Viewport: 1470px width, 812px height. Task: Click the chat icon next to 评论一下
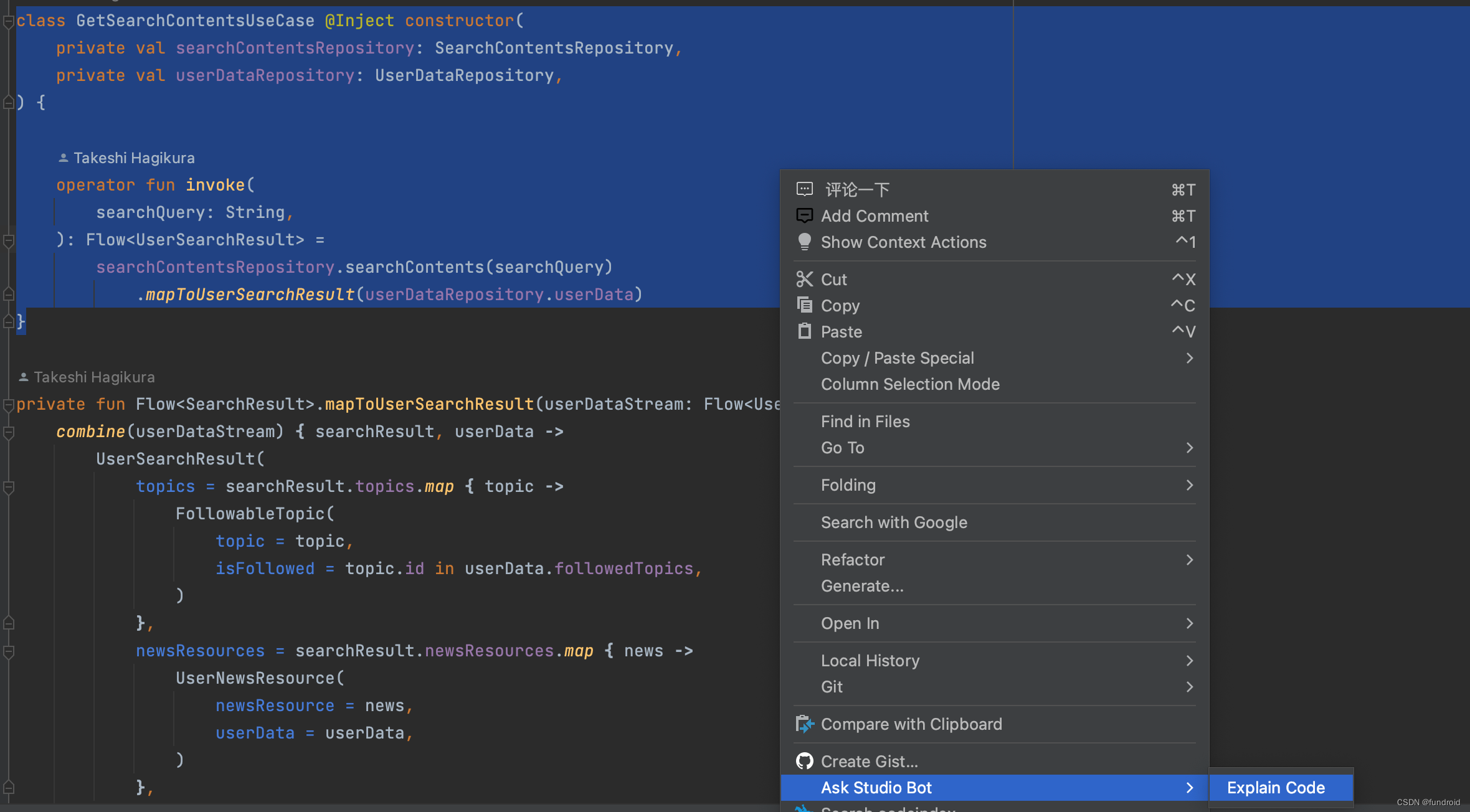[804, 189]
